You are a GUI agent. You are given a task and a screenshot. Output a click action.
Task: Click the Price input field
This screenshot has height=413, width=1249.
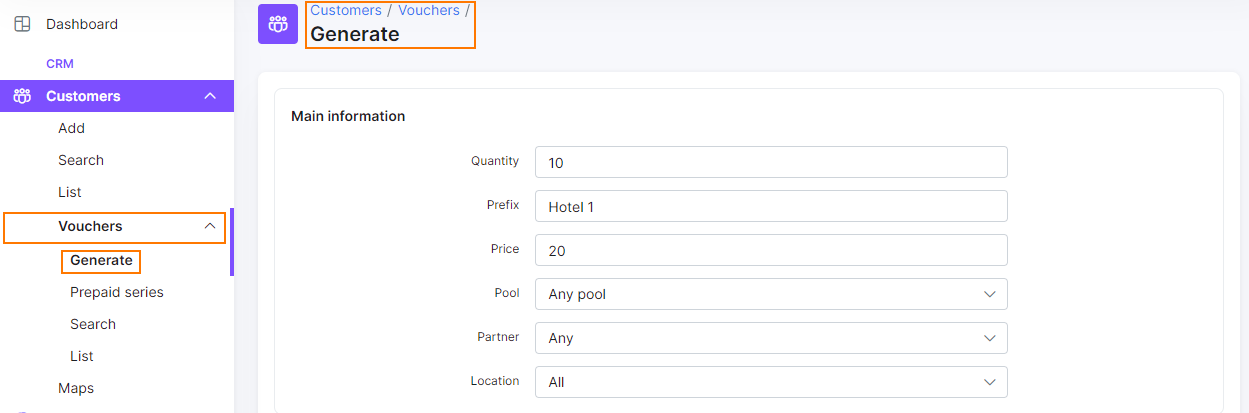771,250
